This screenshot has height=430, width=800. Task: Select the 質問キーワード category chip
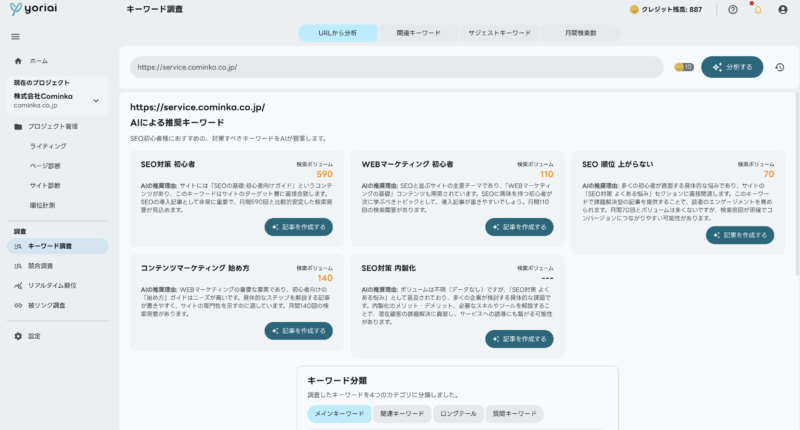pos(515,413)
